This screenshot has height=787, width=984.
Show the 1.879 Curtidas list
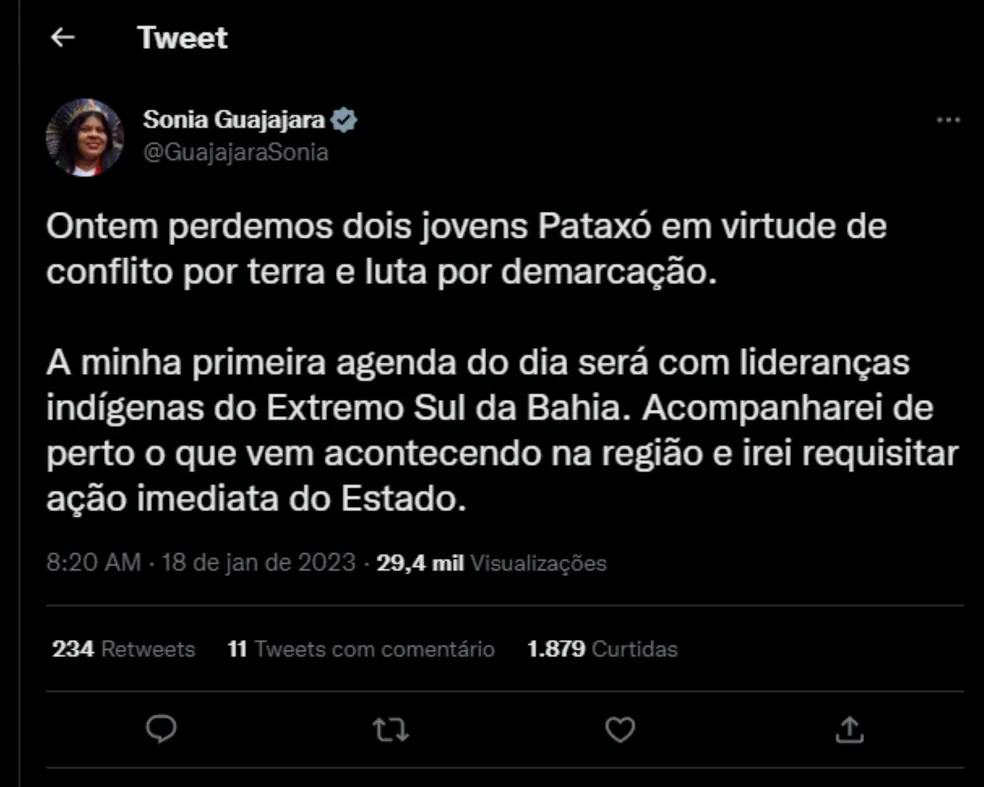tap(602, 649)
